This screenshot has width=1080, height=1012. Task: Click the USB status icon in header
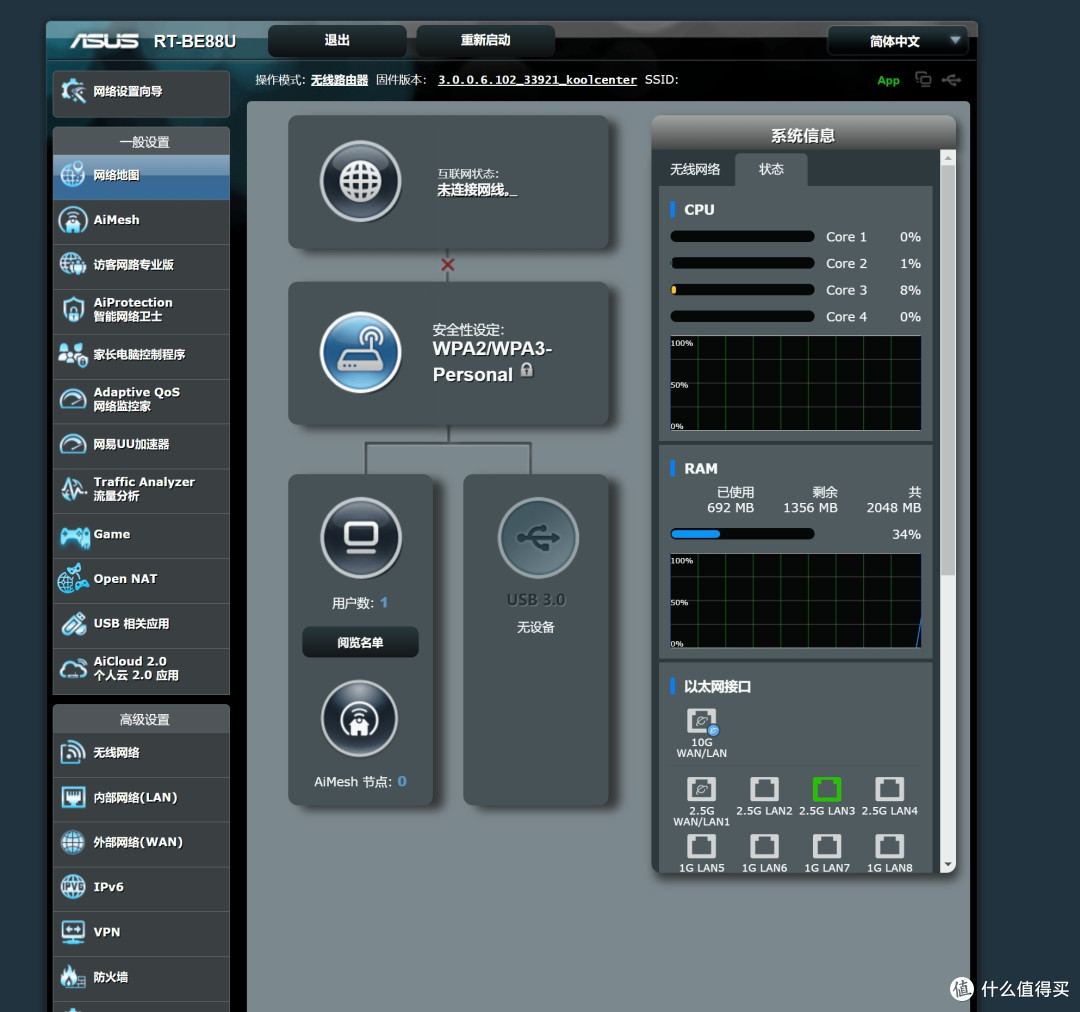[951, 80]
